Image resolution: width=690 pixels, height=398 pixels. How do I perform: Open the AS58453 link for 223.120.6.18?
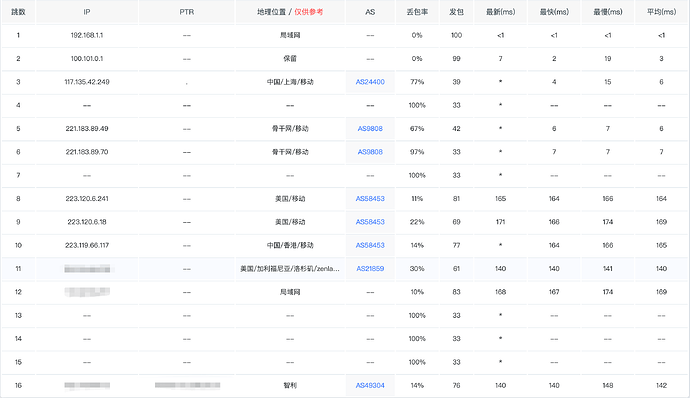click(x=370, y=222)
